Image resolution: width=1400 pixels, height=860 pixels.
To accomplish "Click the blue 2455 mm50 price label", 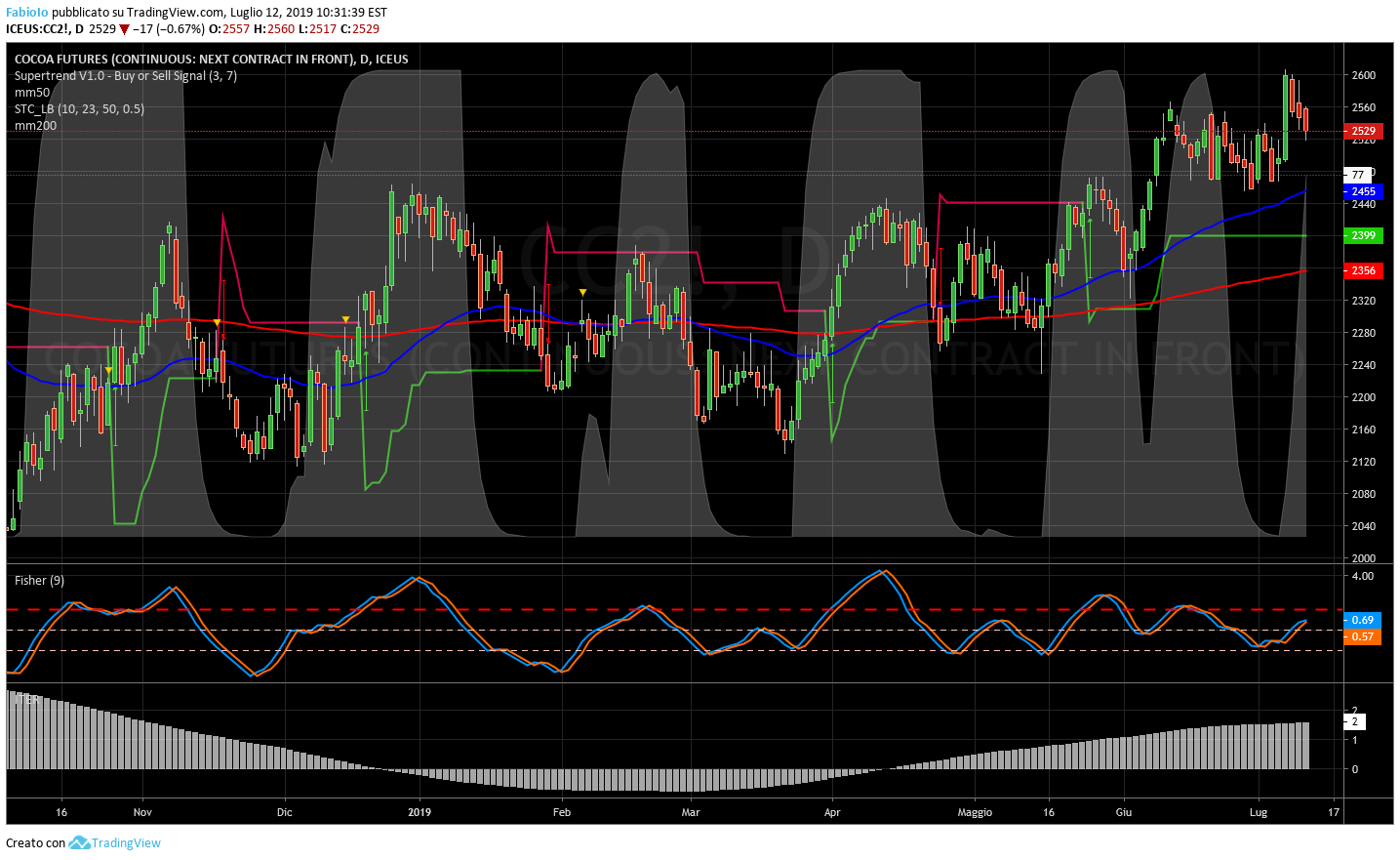I will pyautogui.click(x=1363, y=191).
